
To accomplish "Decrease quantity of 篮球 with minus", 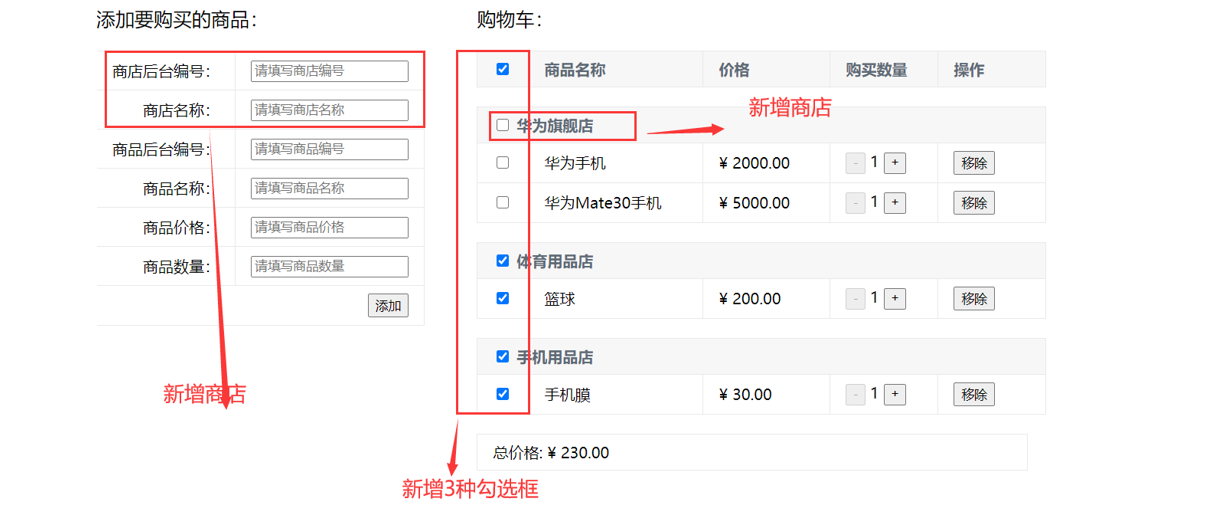I will coord(856,299).
